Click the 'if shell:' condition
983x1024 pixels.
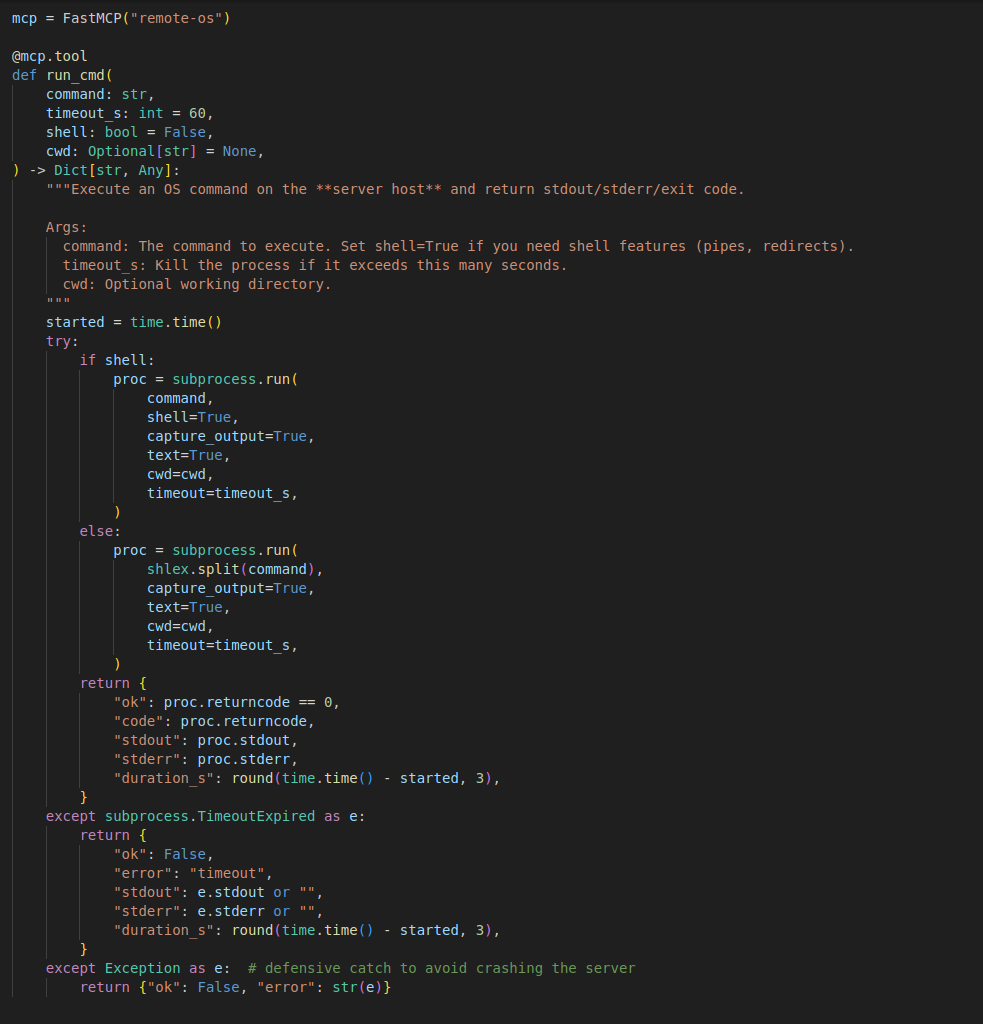click(x=117, y=360)
